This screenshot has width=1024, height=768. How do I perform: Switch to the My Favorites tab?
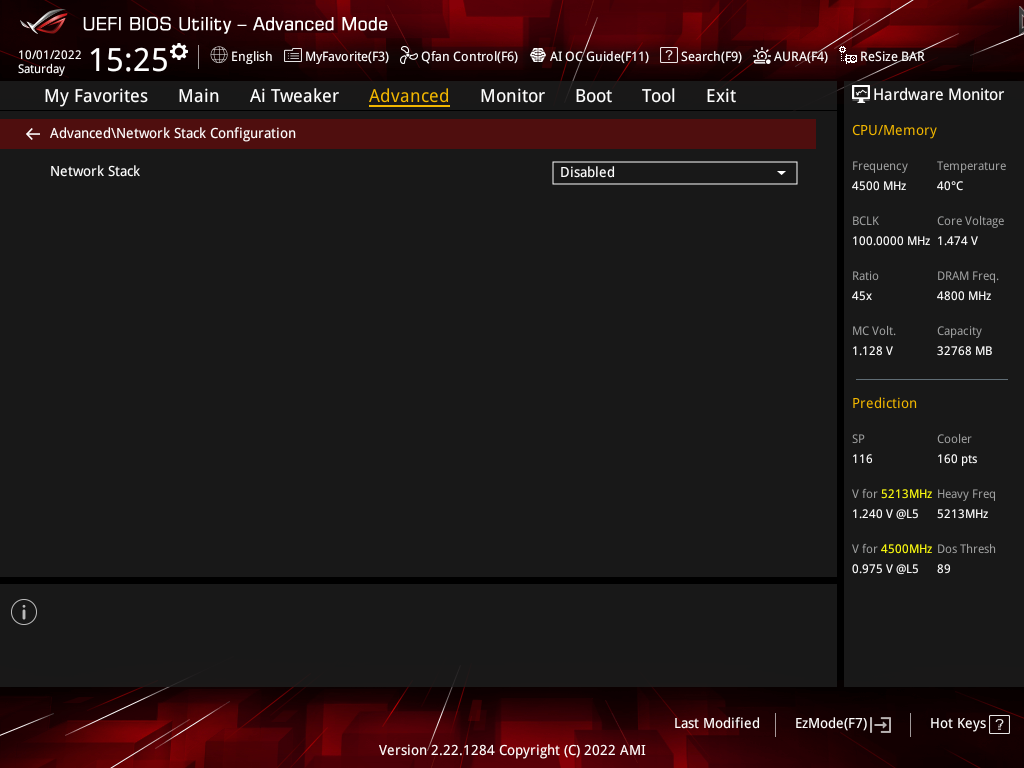[96, 96]
